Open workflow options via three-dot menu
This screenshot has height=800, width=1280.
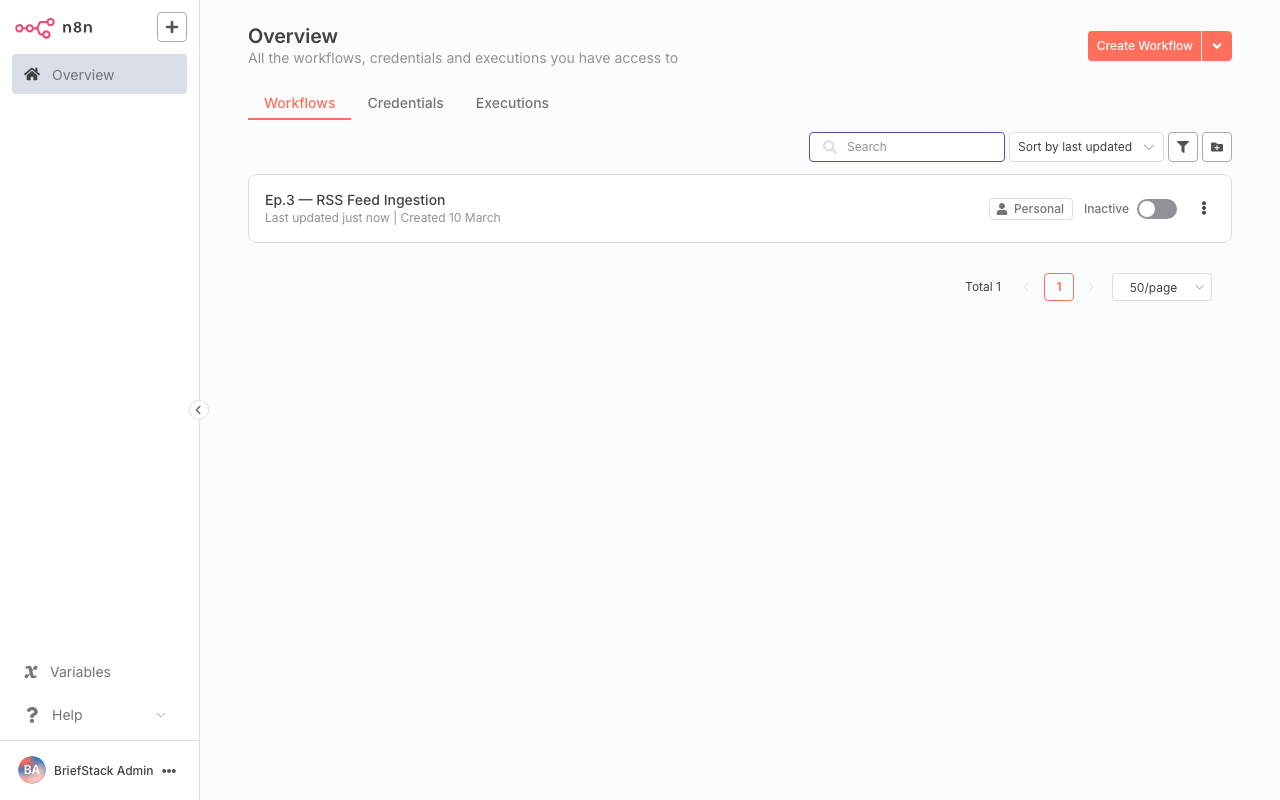(x=1204, y=208)
